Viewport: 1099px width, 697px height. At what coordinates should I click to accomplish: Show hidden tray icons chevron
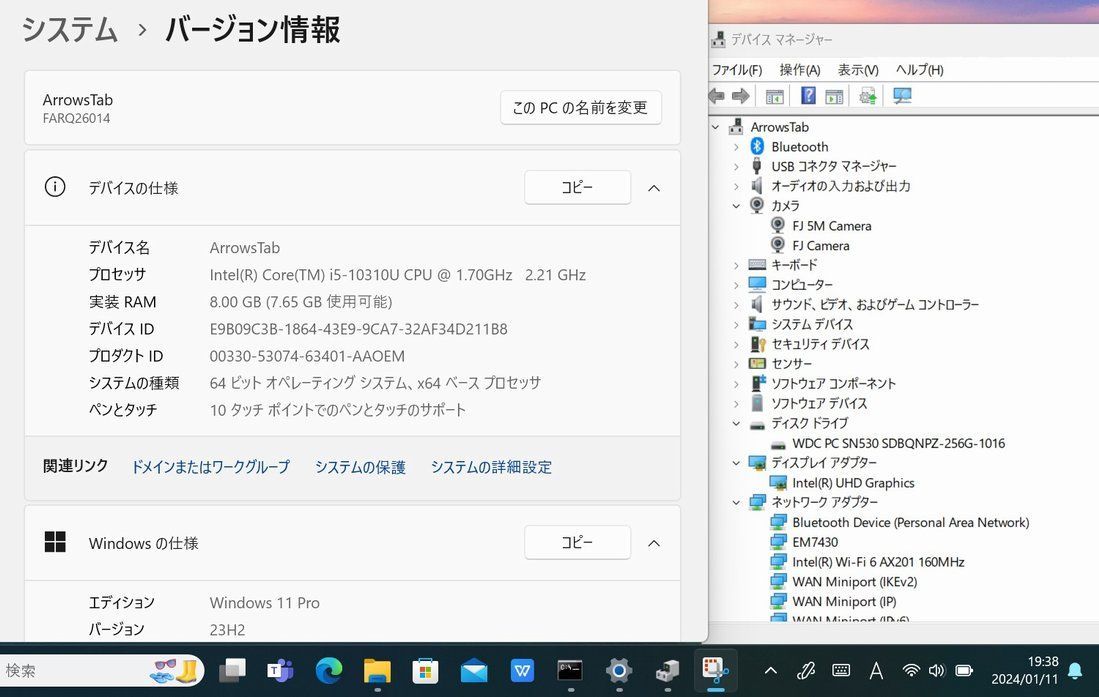pyautogui.click(x=770, y=670)
